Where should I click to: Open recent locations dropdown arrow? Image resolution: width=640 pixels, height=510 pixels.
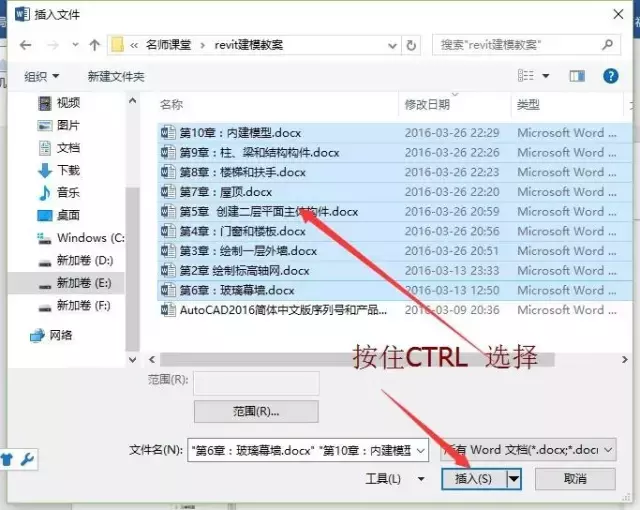click(75, 44)
